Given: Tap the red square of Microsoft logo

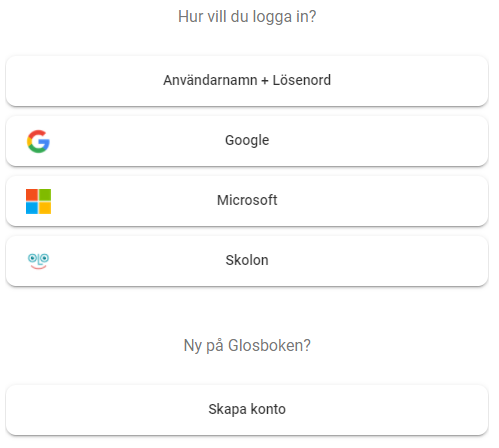Looking at the screenshot, I should 32,195.
